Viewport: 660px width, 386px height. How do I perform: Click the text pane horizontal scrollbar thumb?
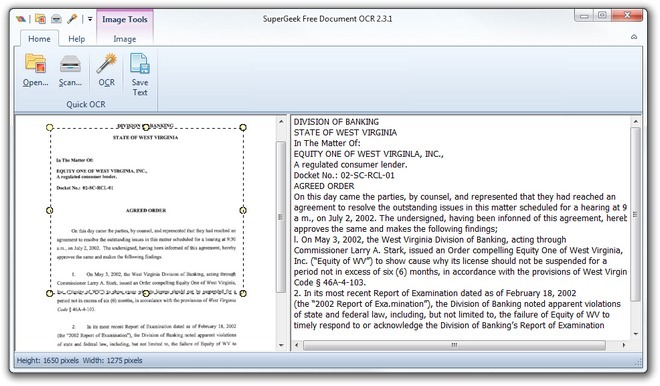(x=455, y=345)
